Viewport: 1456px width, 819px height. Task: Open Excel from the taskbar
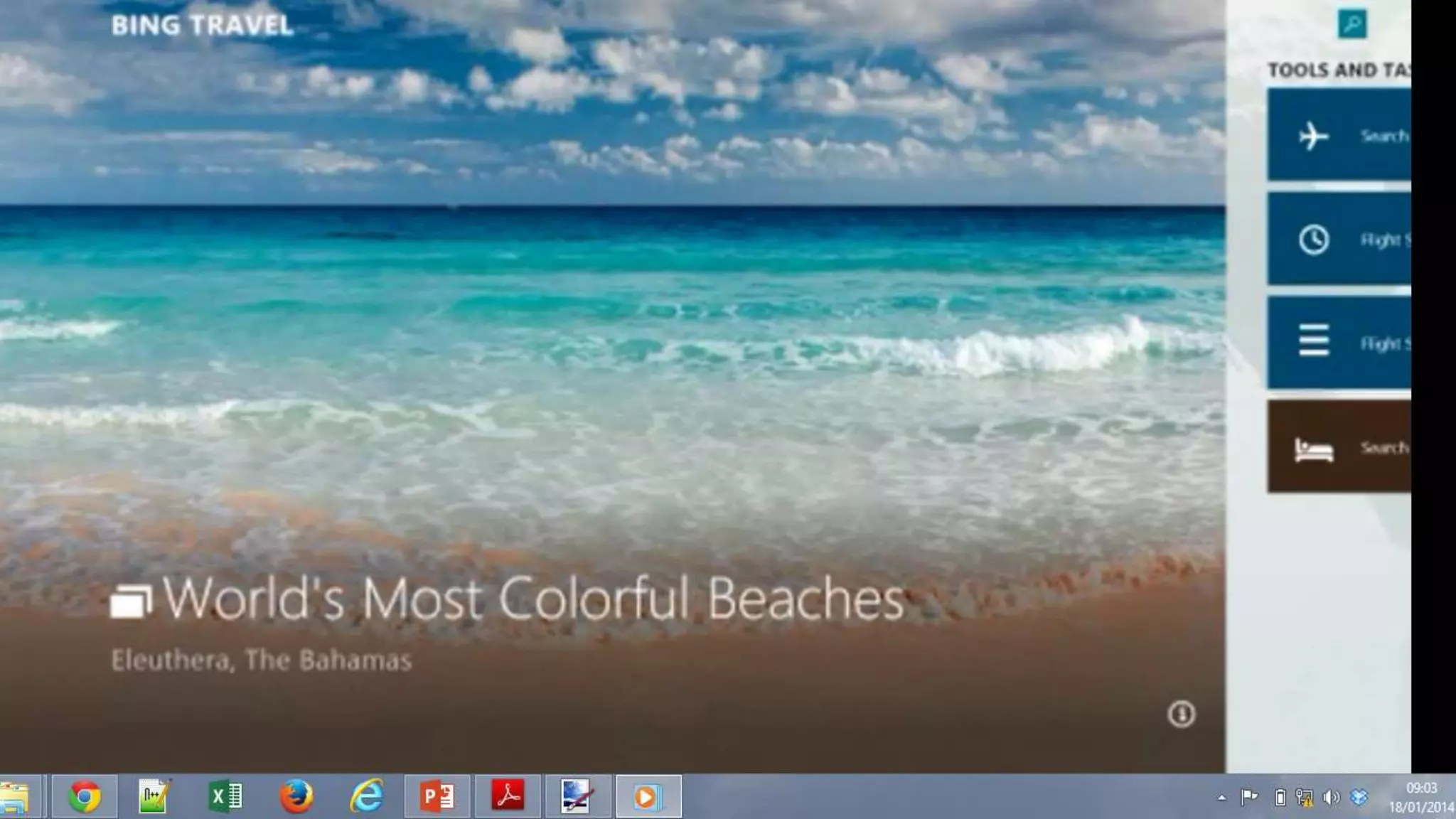226,796
